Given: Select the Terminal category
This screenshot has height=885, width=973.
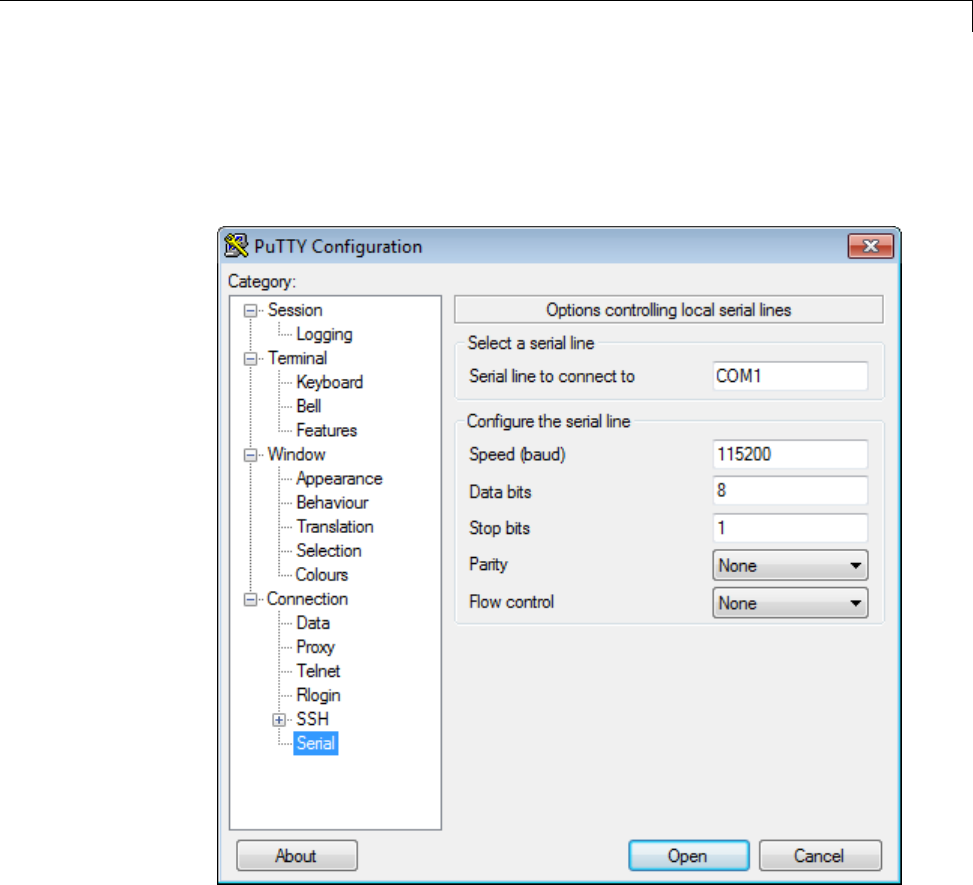Looking at the screenshot, I should (x=297, y=358).
